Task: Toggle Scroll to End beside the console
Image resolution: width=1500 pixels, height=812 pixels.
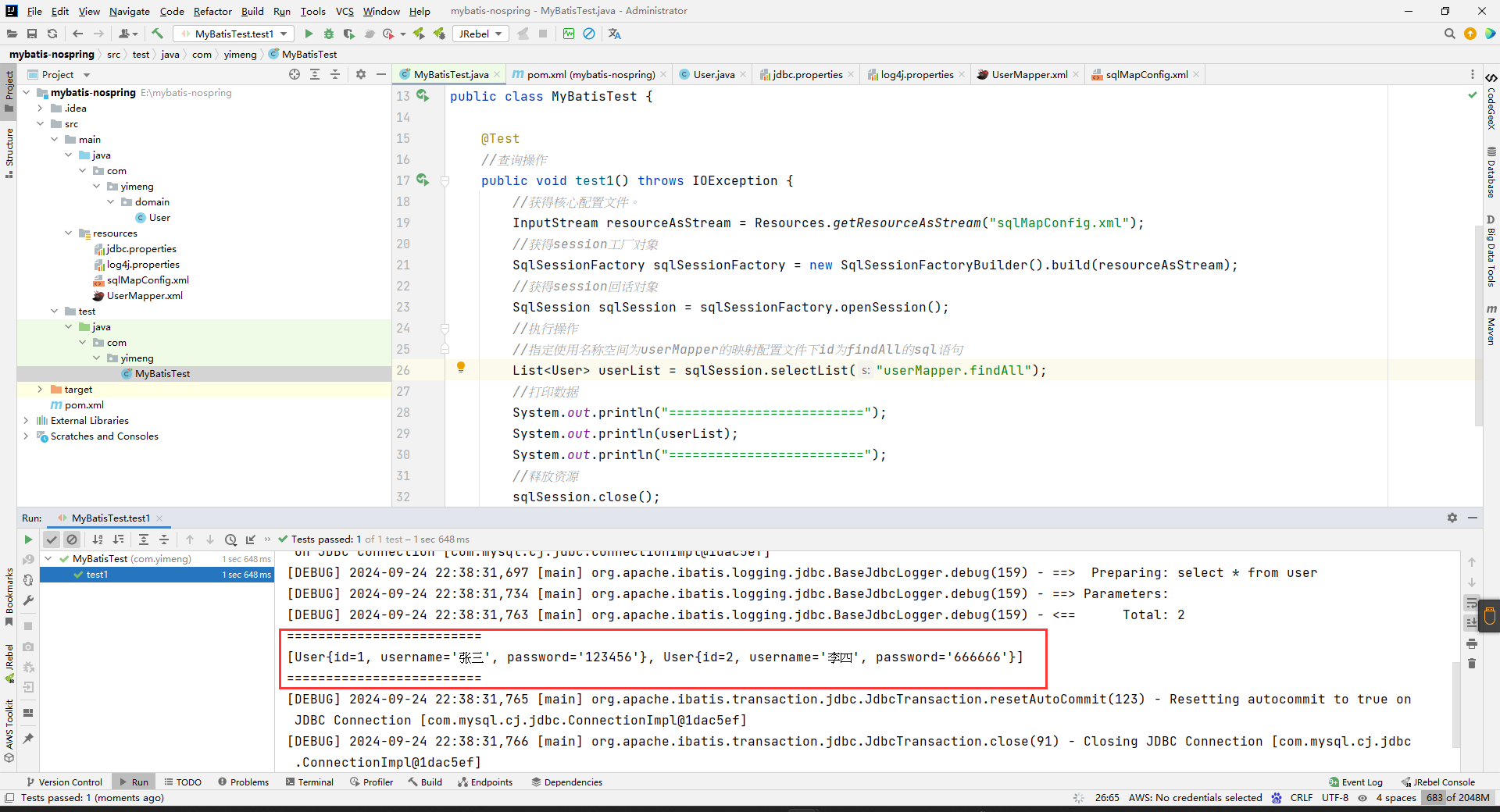Action: click(1472, 623)
